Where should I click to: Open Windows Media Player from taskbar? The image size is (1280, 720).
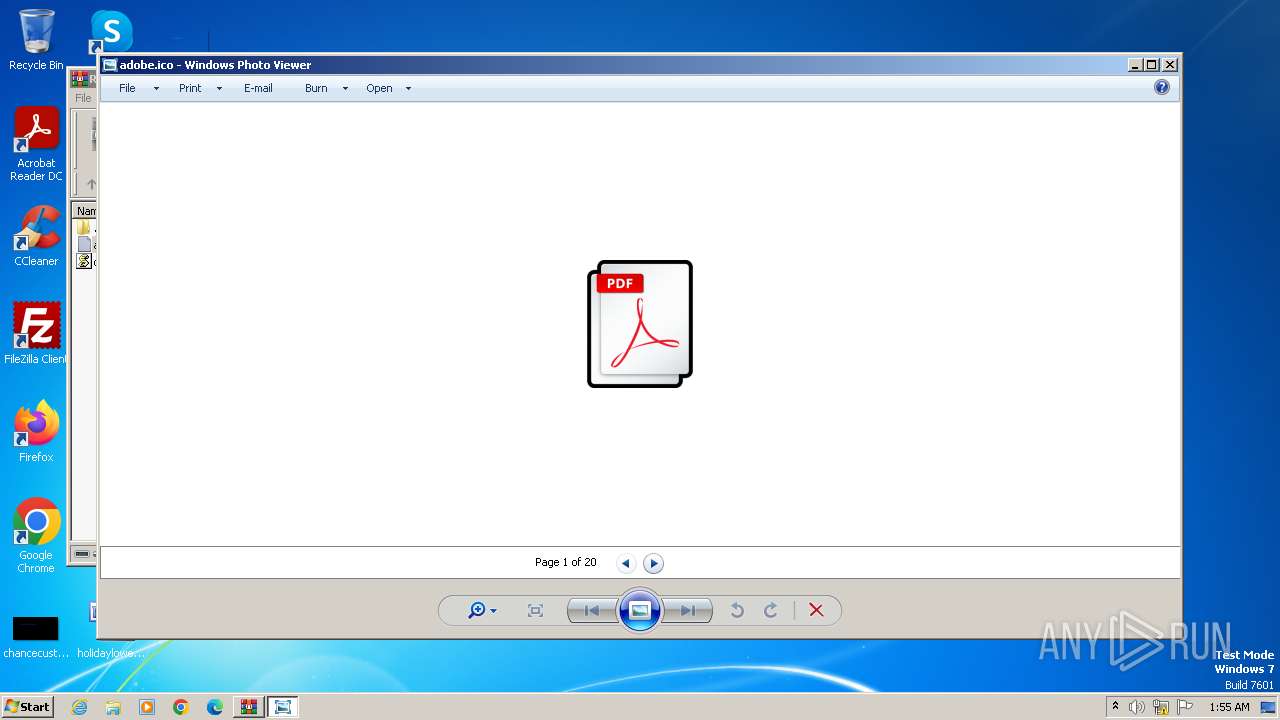tap(147, 707)
